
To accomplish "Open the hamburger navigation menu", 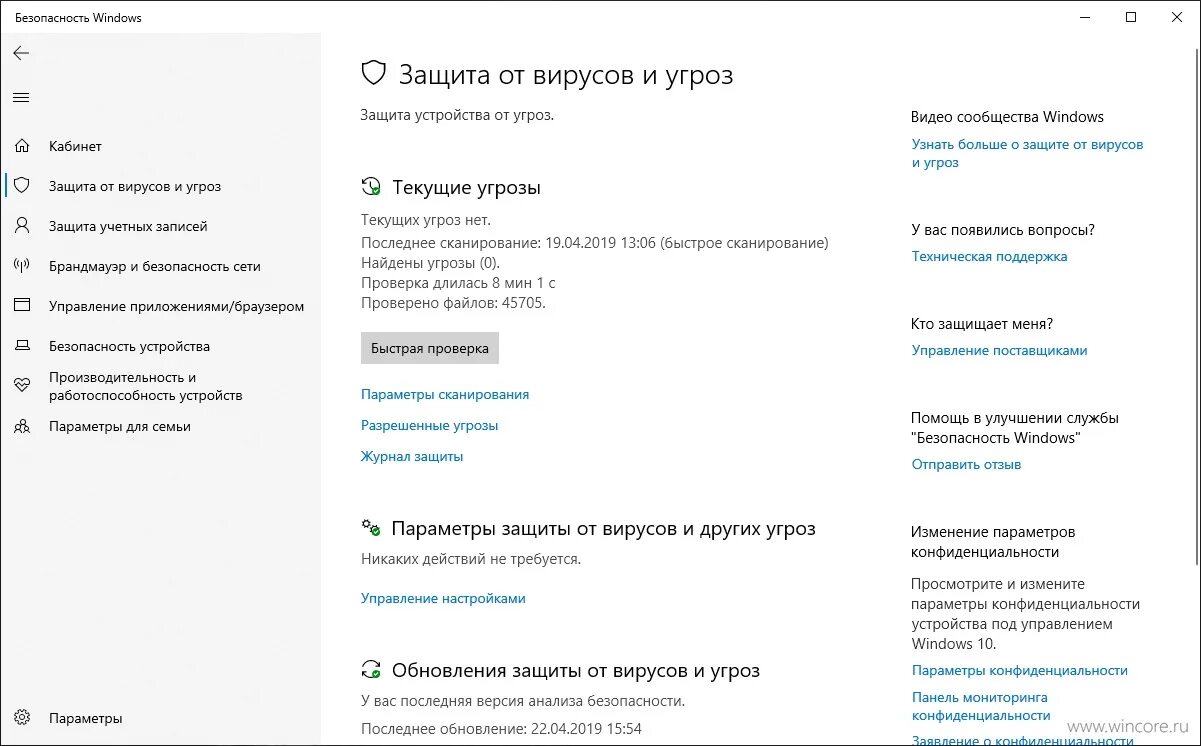I will coord(21,97).
